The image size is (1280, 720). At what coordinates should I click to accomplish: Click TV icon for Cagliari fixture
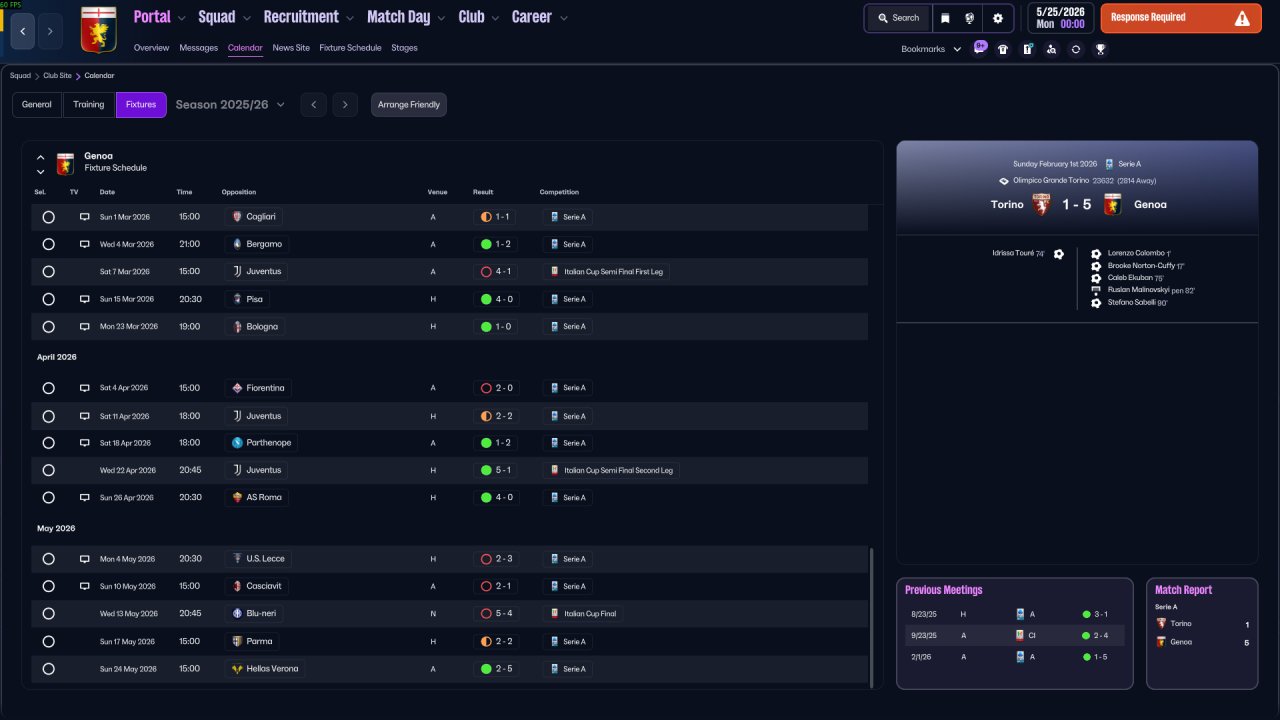click(85, 217)
